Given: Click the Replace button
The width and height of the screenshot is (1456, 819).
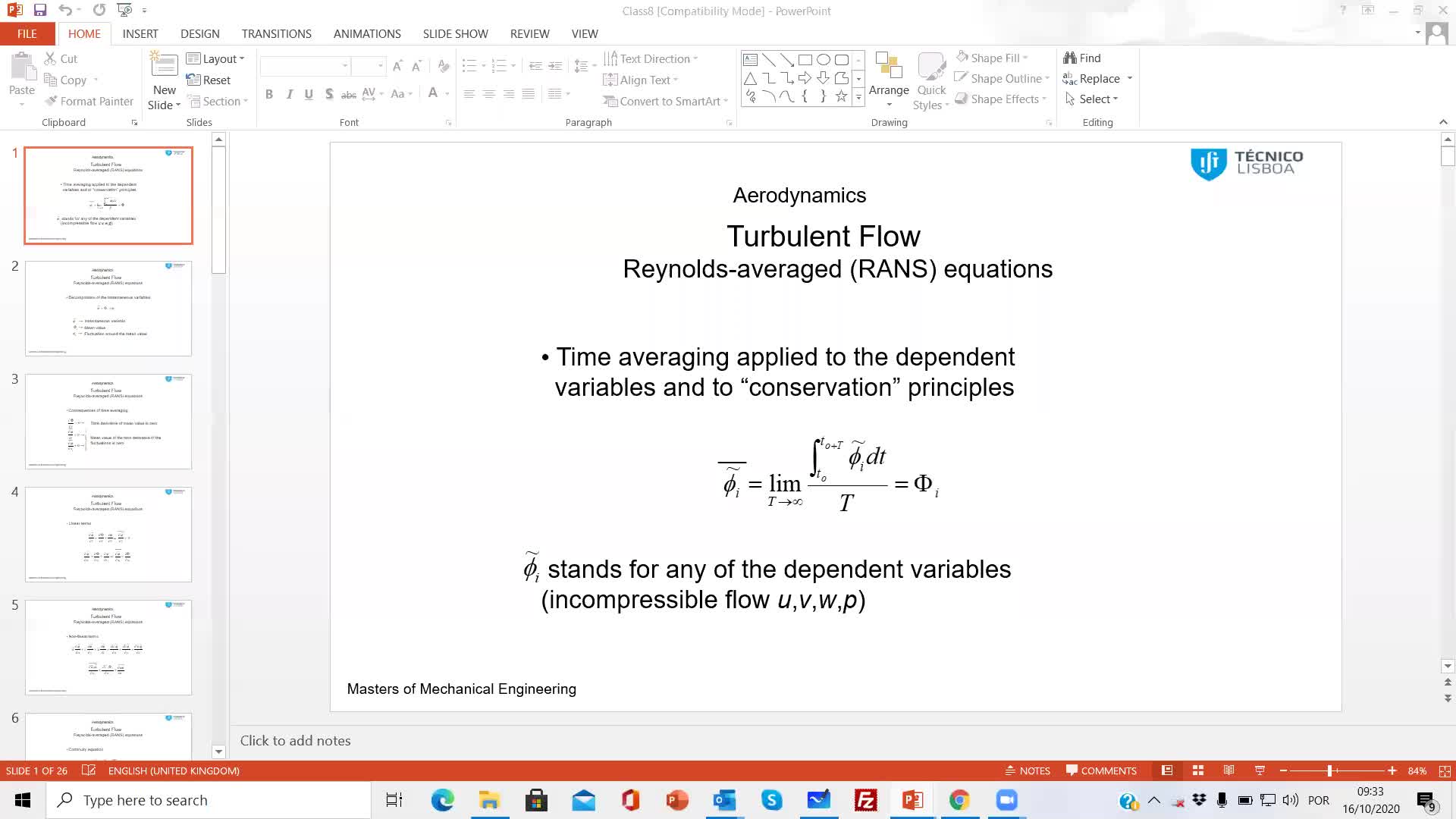Looking at the screenshot, I should point(1099,78).
